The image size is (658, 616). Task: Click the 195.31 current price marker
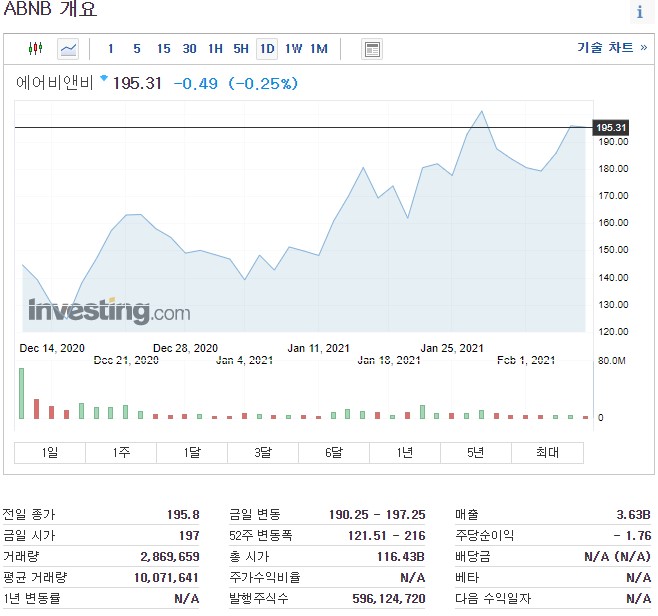coord(611,127)
